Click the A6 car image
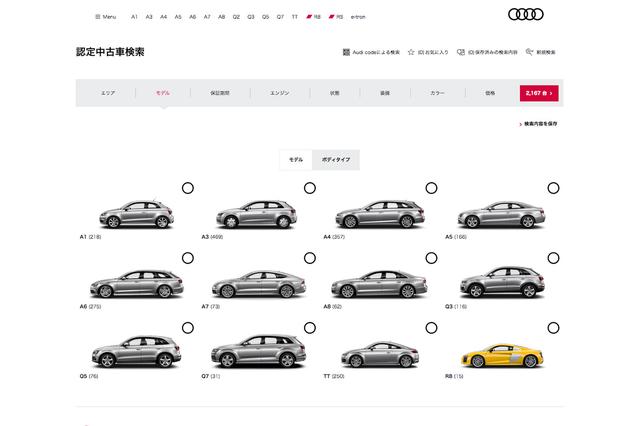 [x=137, y=284]
